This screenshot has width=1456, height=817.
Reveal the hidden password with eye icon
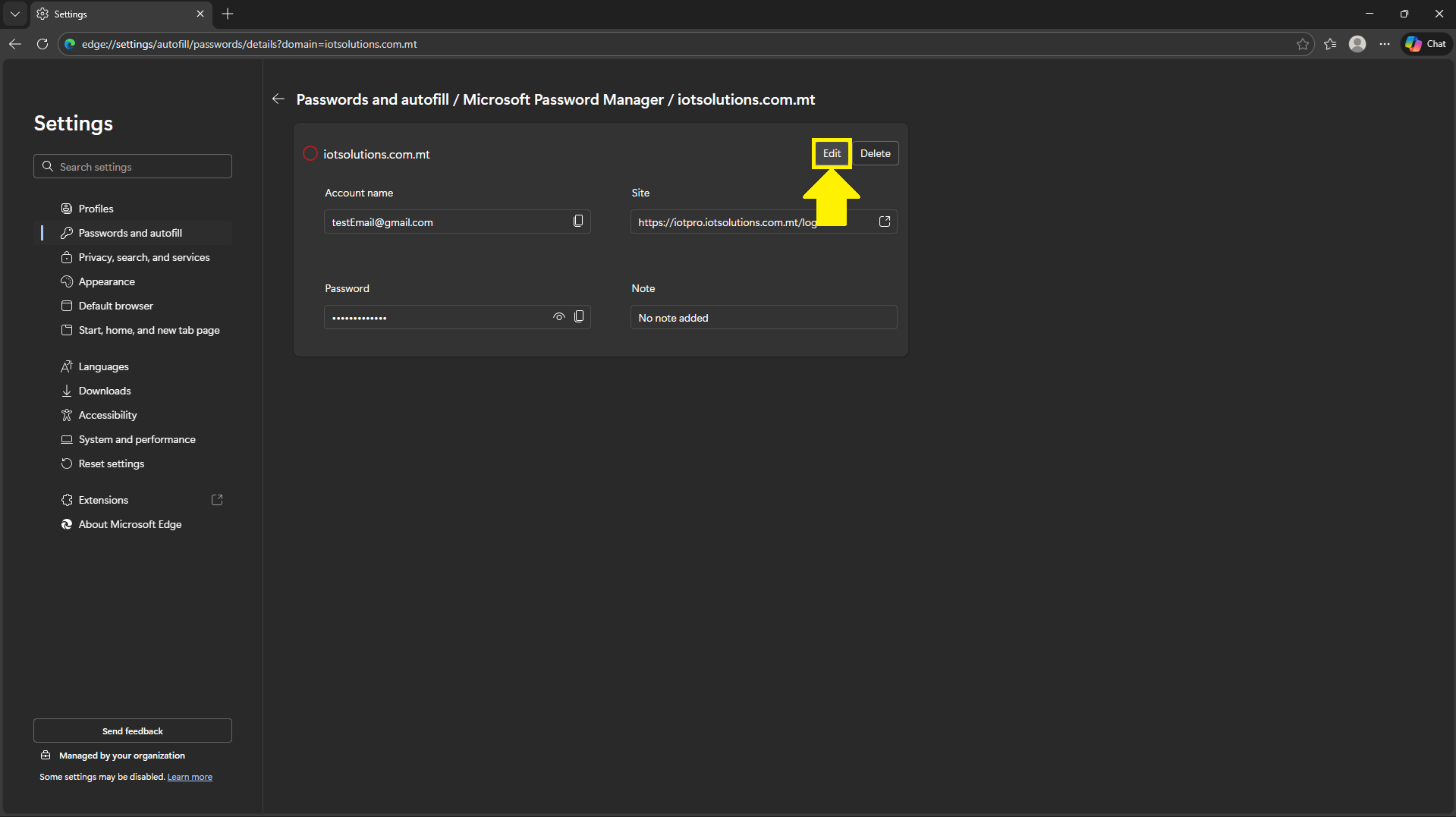click(559, 316)
